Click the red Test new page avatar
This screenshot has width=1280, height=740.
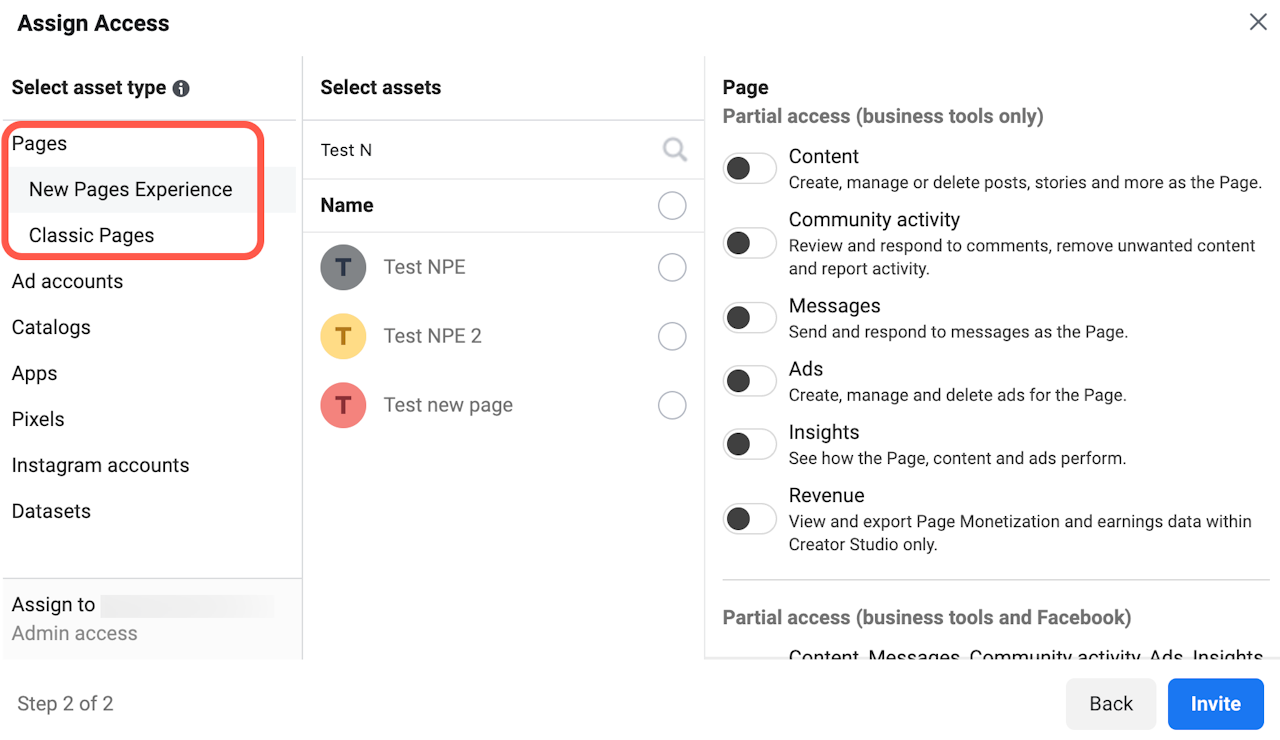tap(343, 405)
